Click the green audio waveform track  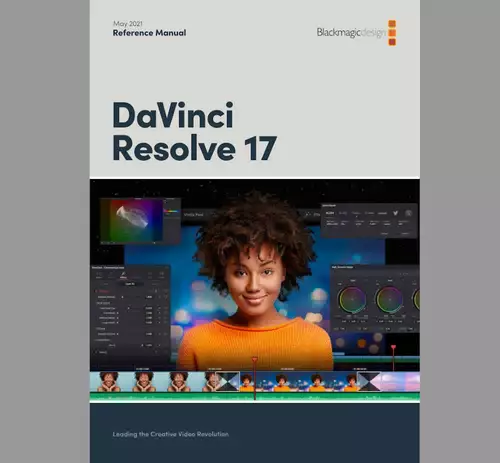(x=255, y=397)
